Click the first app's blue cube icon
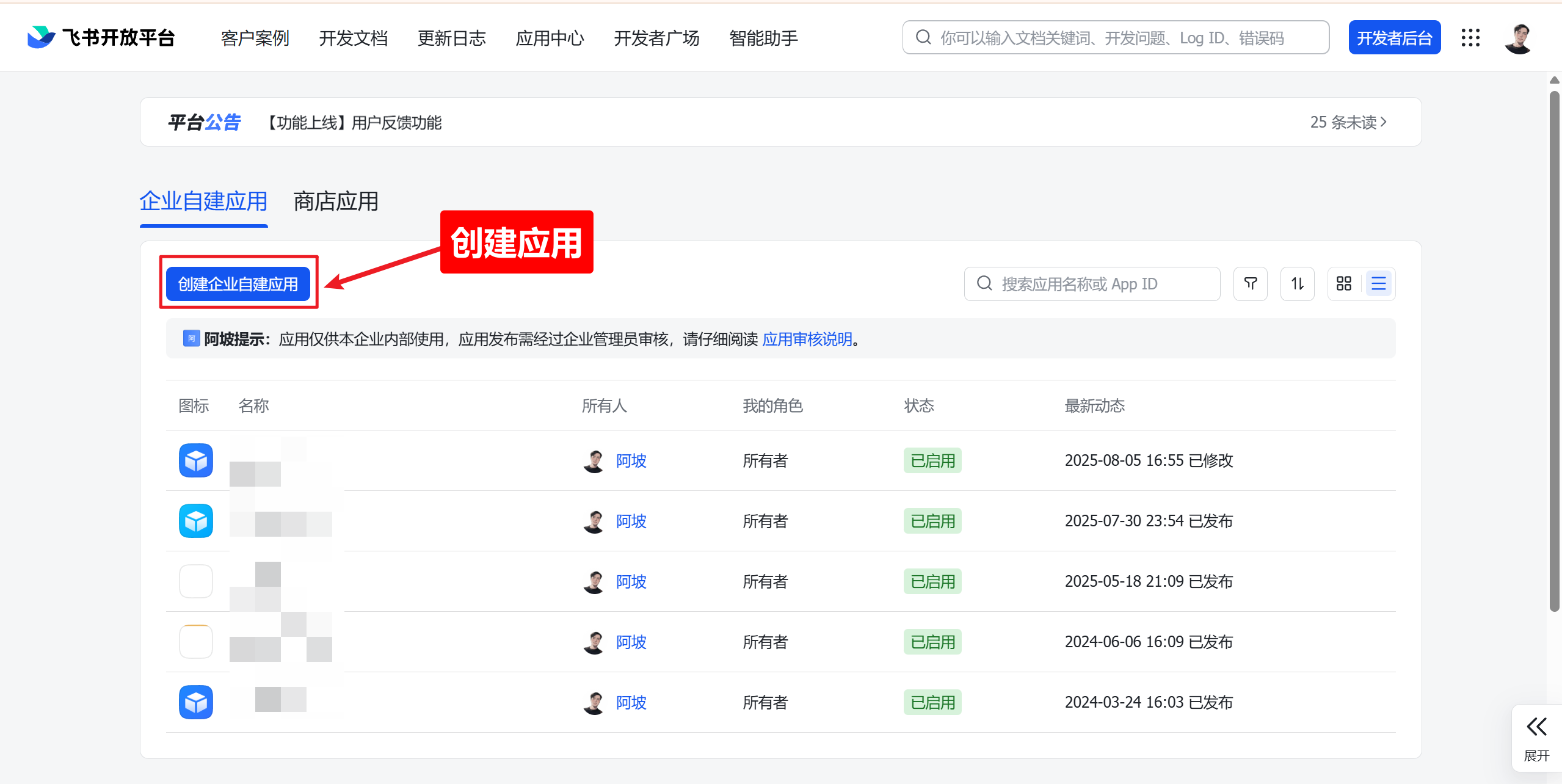Screen dimensions: 1562x784 [195, 460]
